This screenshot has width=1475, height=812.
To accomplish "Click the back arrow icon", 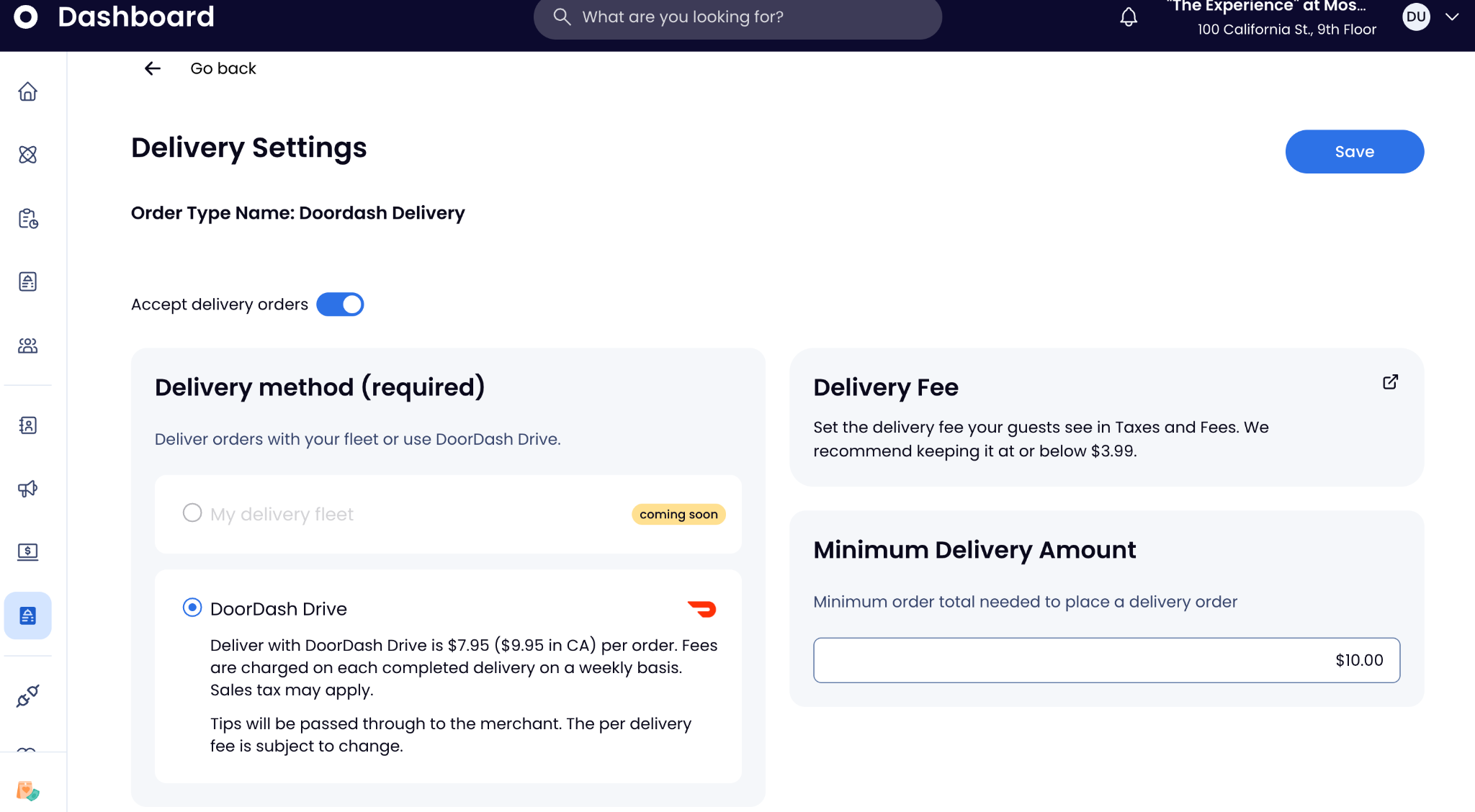I will click(152, 68).
